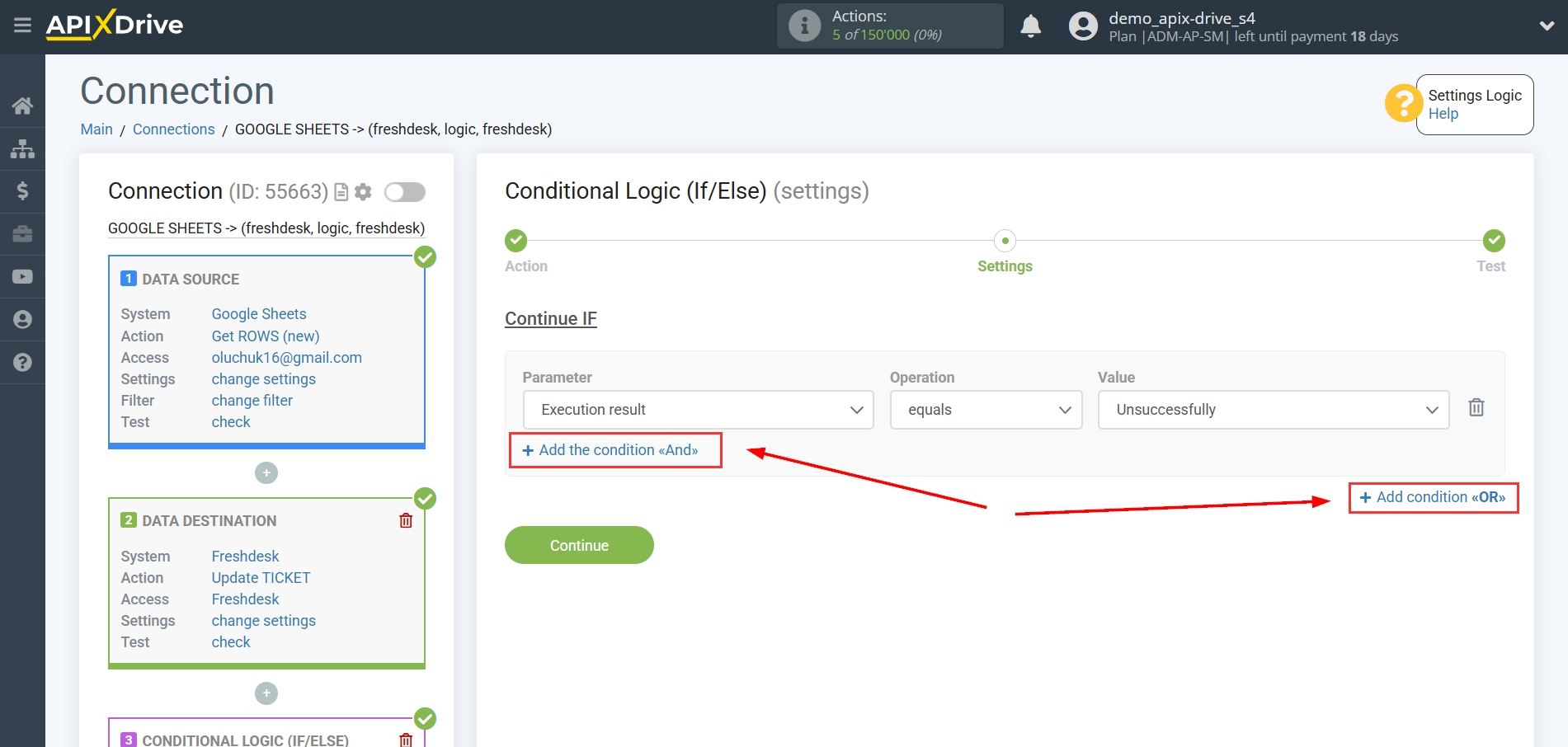Open the video tutorials sidebar icon
The image size is (1568, 747).
22,277
